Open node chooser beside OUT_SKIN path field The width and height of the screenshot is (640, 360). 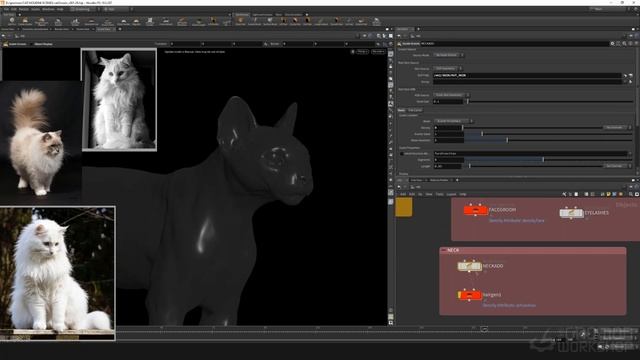click(631, 76)
